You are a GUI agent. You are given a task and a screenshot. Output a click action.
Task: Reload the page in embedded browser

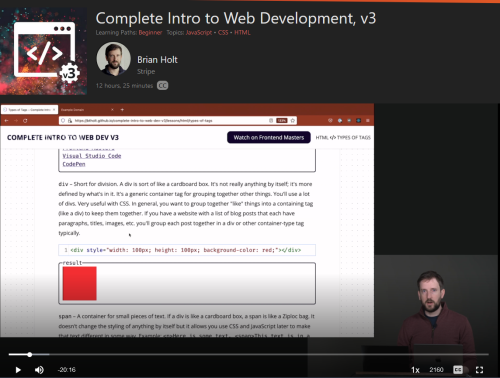pos(25,120)
